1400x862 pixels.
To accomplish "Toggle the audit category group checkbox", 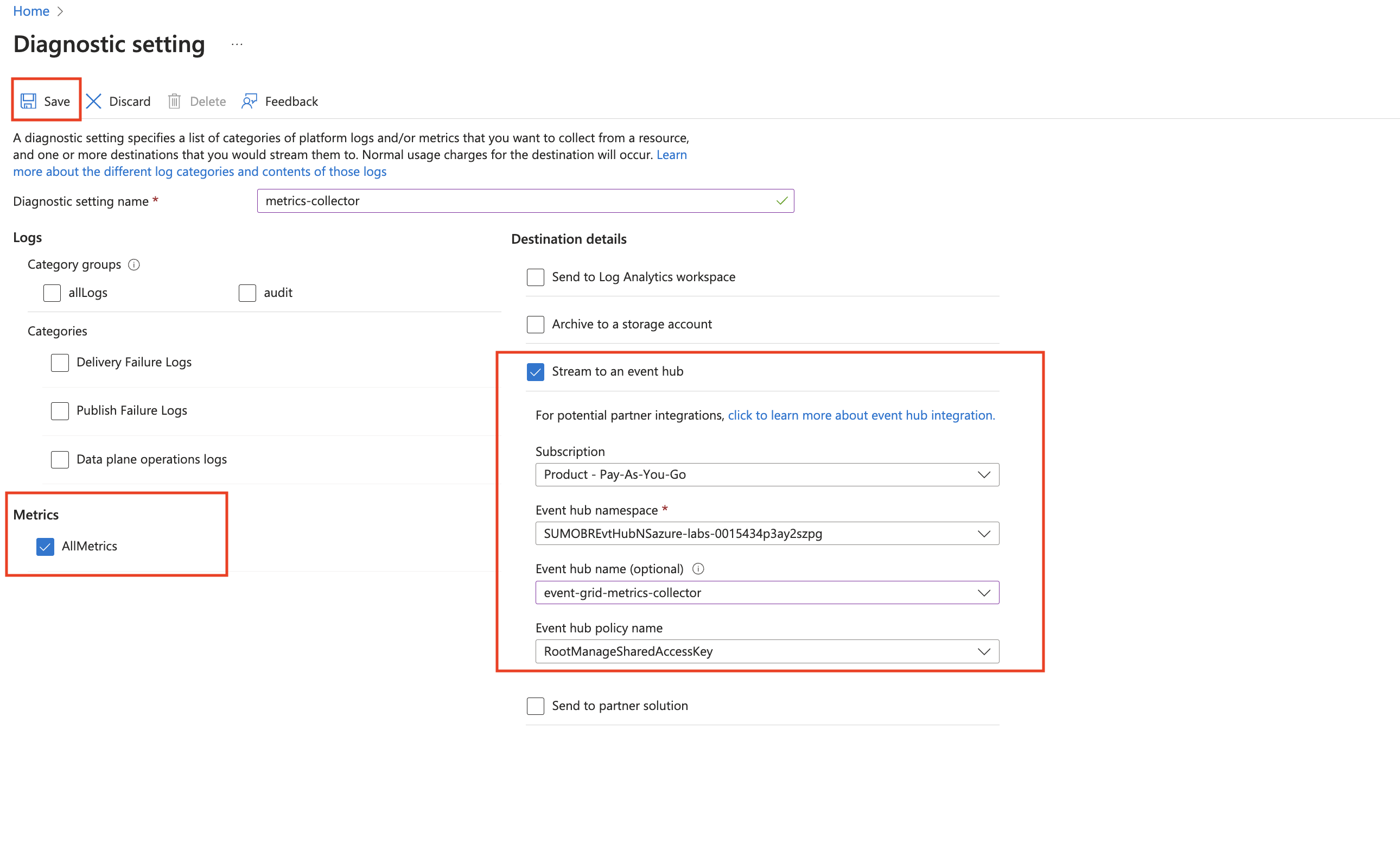I will 246,292.
